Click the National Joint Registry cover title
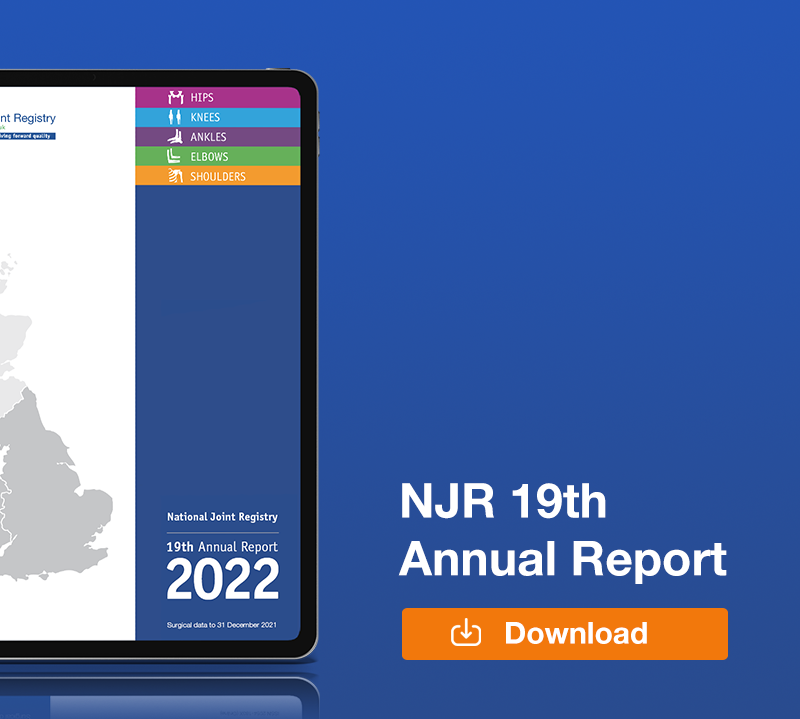Image resolution: width=800 pixels, height=719 pixels. pos(222,517)
